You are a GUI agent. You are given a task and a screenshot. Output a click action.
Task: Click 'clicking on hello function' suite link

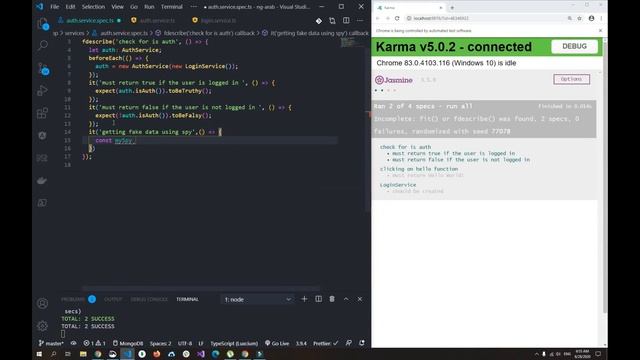click(419, 169)
